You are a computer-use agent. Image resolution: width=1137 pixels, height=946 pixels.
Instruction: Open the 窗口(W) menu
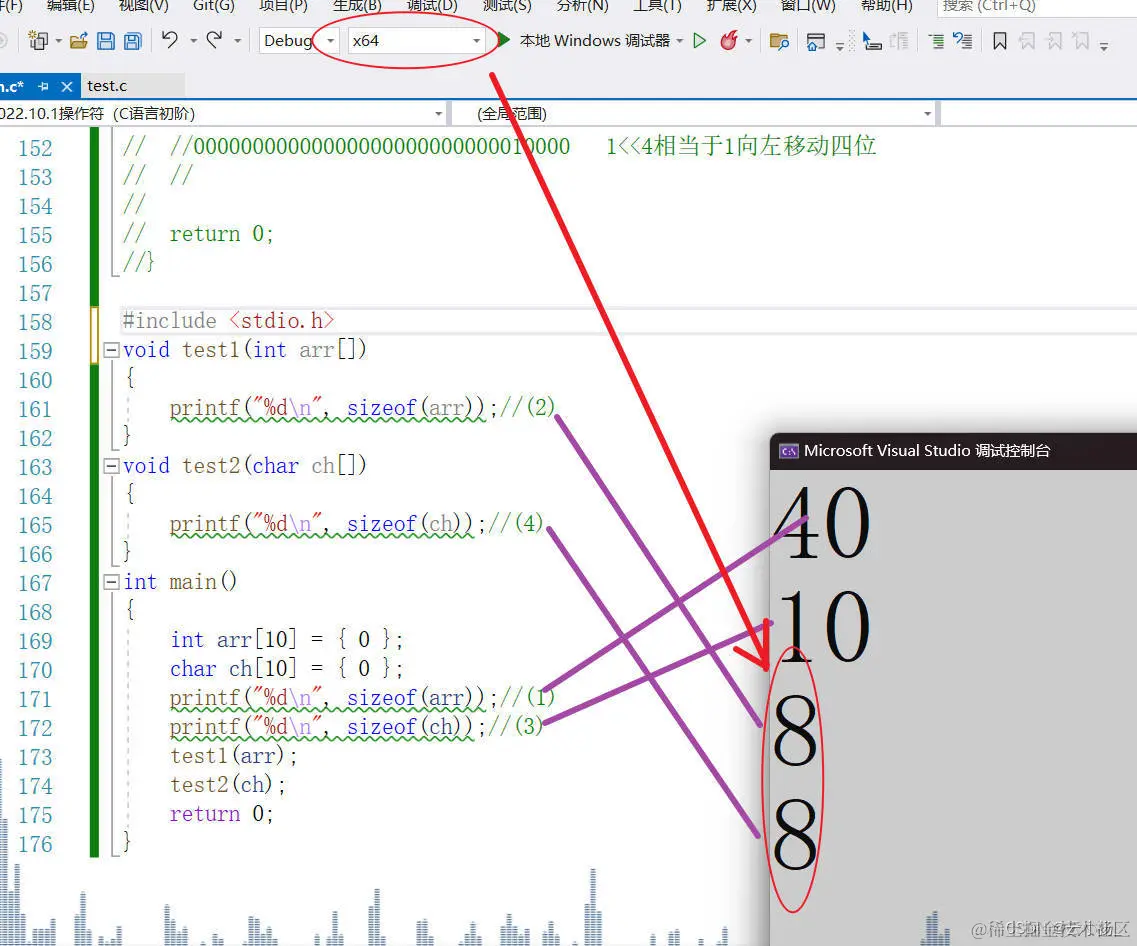click(808, 6)
